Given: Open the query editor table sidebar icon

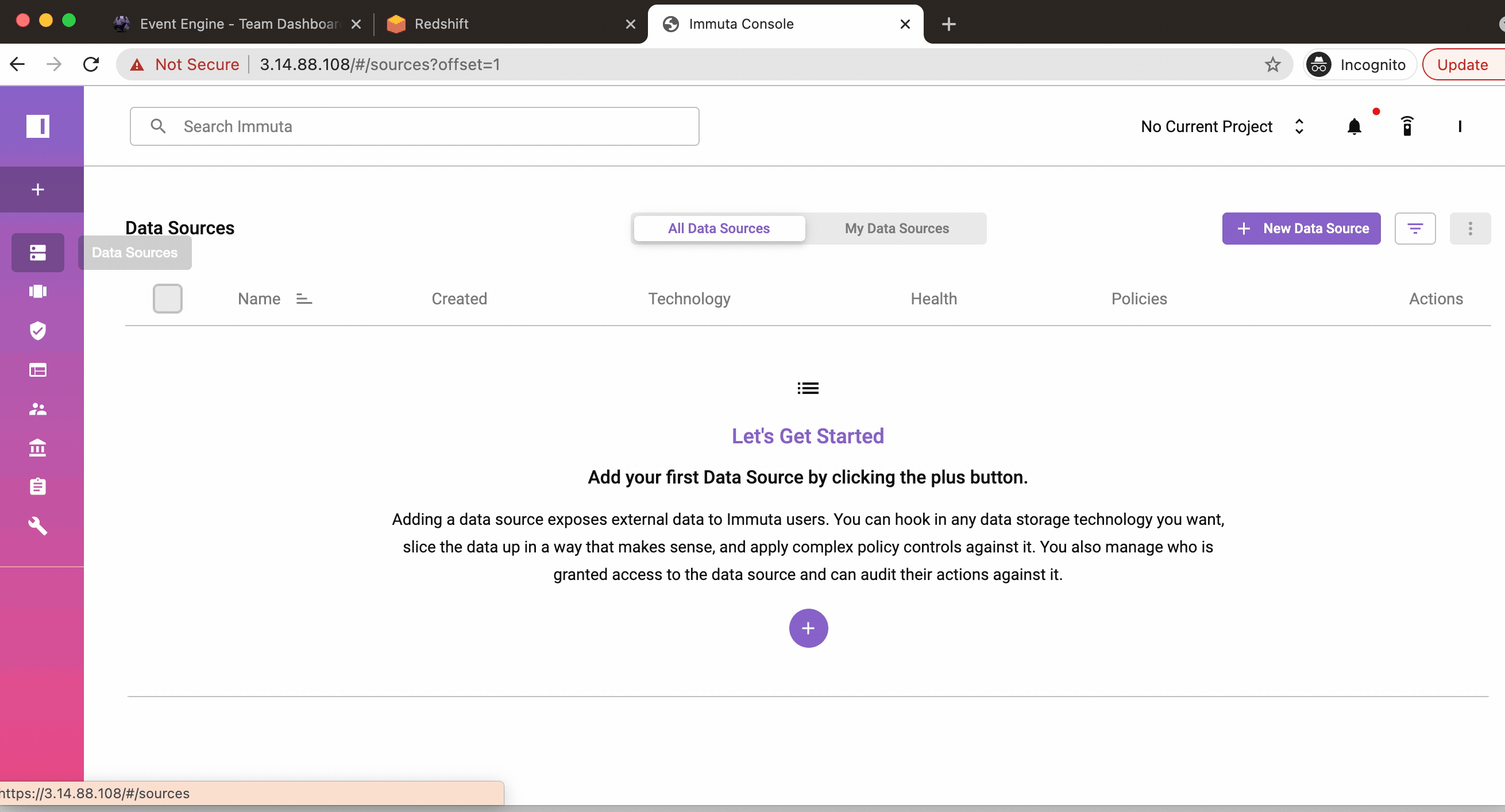Looking at the screenshot, I should pos(38,370).
